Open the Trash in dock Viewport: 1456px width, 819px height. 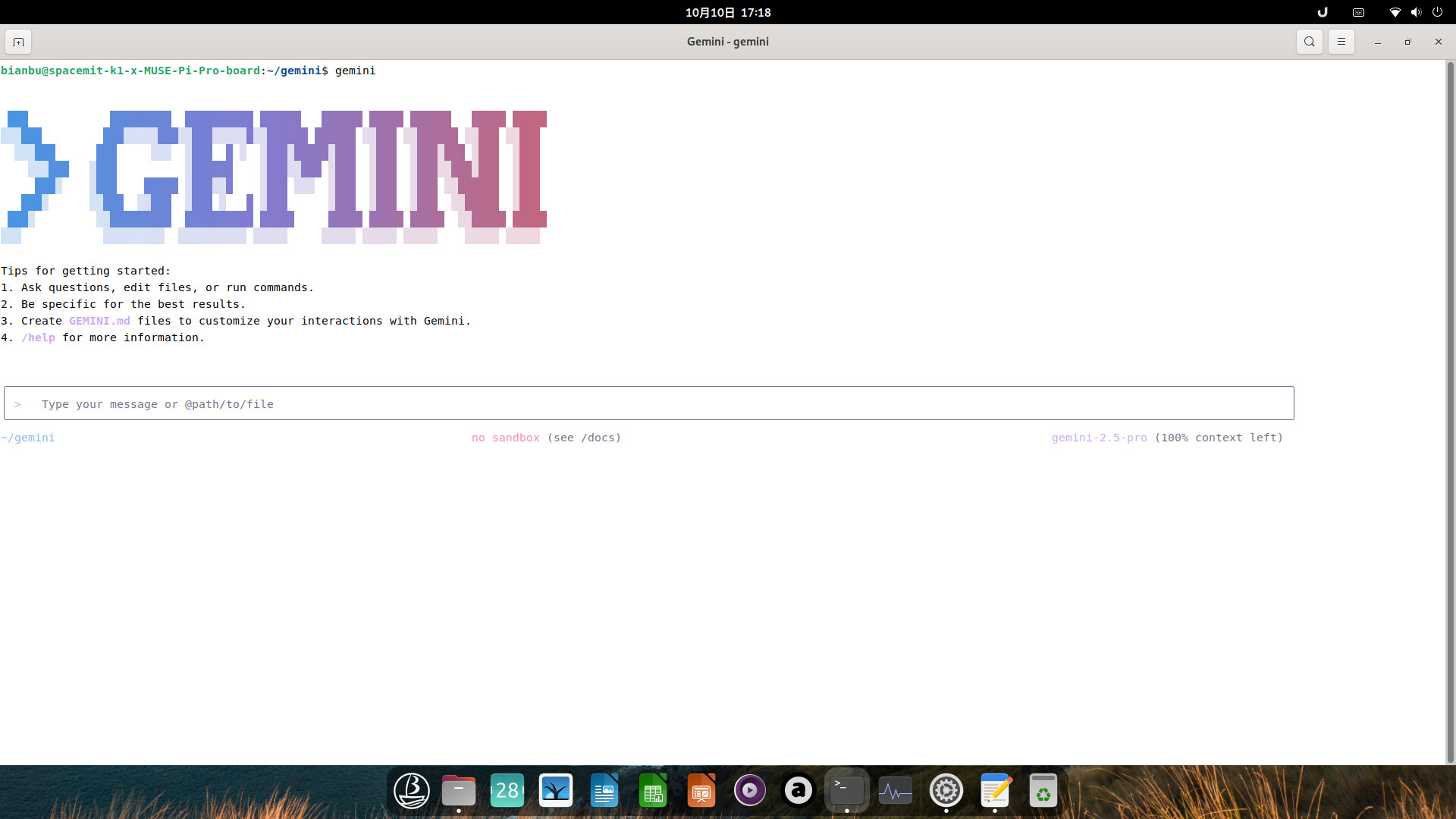tap(1043, 791)
